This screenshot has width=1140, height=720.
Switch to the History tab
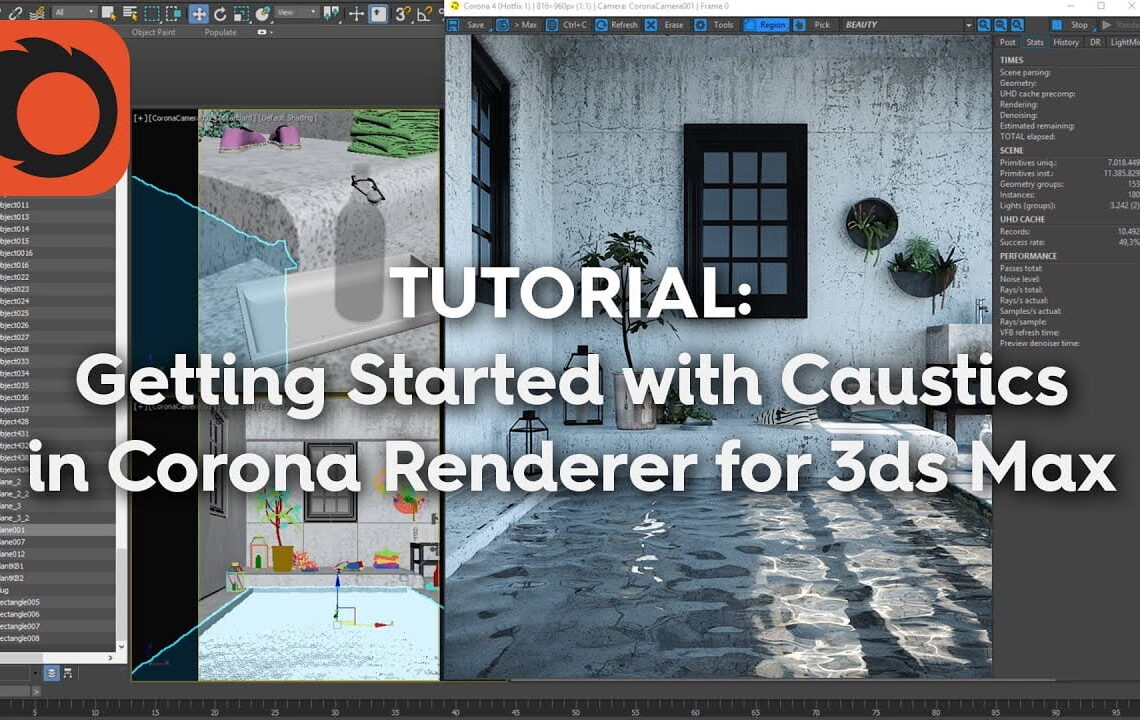click(x=1066, y=42)
